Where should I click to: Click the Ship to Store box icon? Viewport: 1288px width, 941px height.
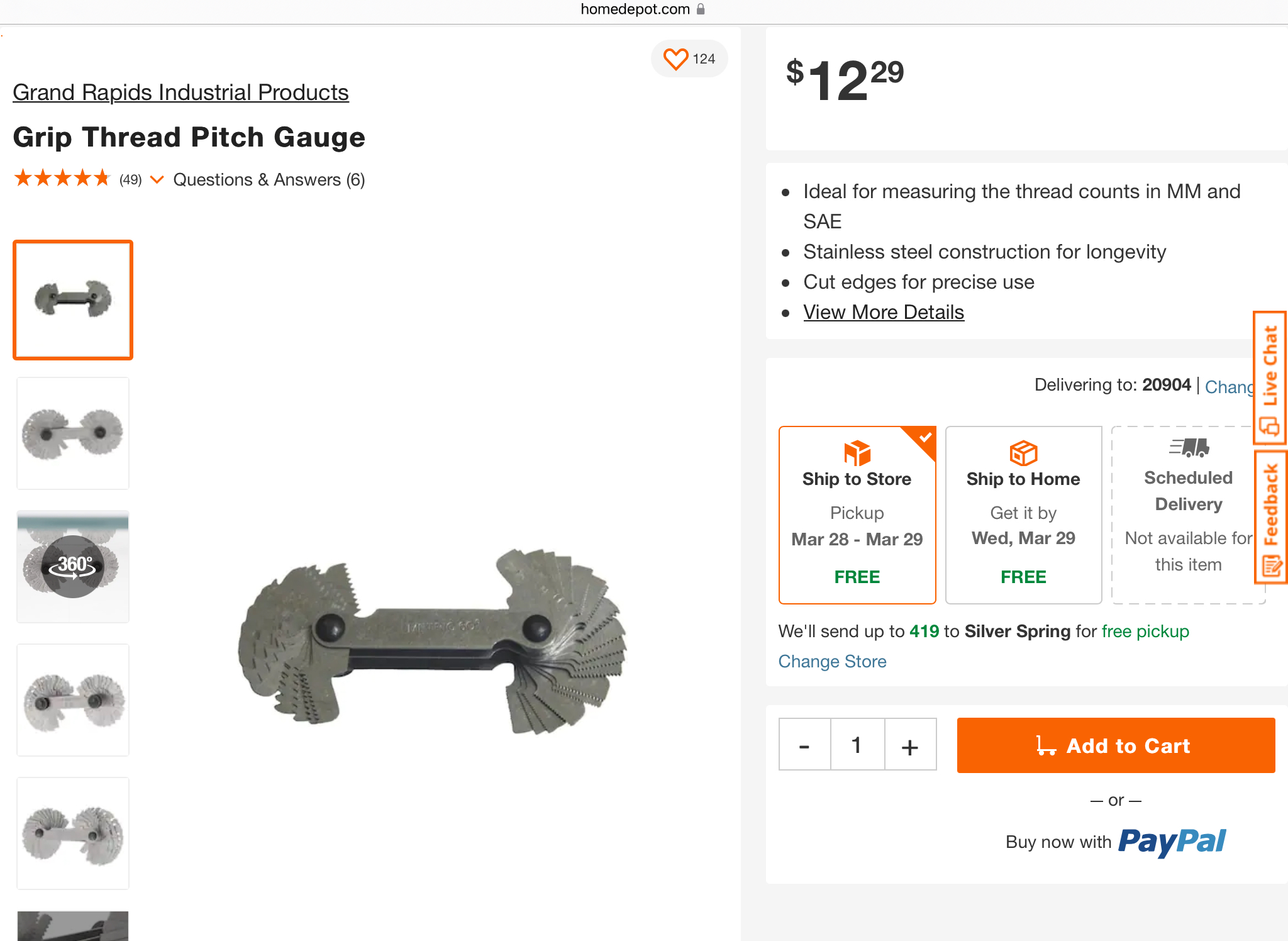click(857, 453)
